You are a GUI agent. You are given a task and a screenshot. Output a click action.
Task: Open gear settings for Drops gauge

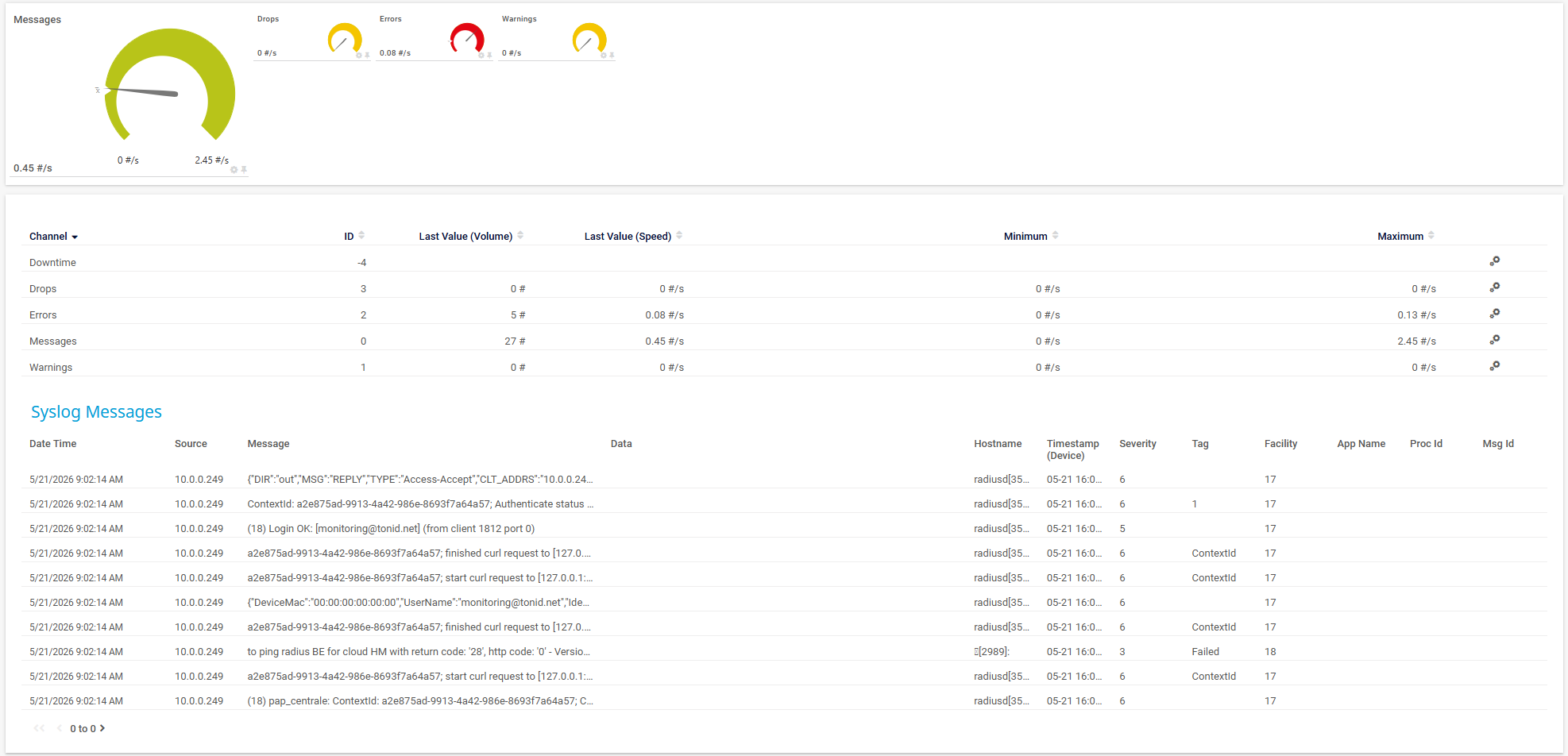pyautogui.click(x=359, y=55)
